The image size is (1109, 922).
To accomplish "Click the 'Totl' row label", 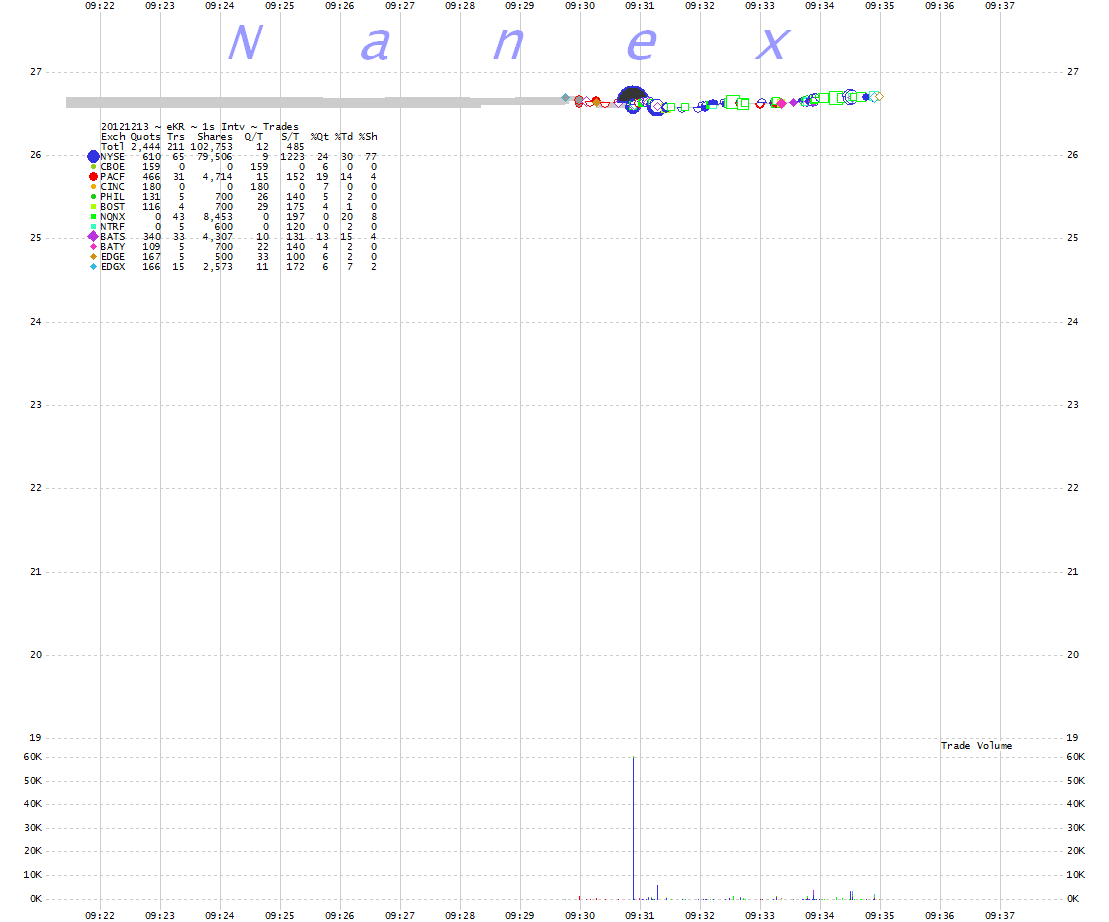I will tap(112, 146).
